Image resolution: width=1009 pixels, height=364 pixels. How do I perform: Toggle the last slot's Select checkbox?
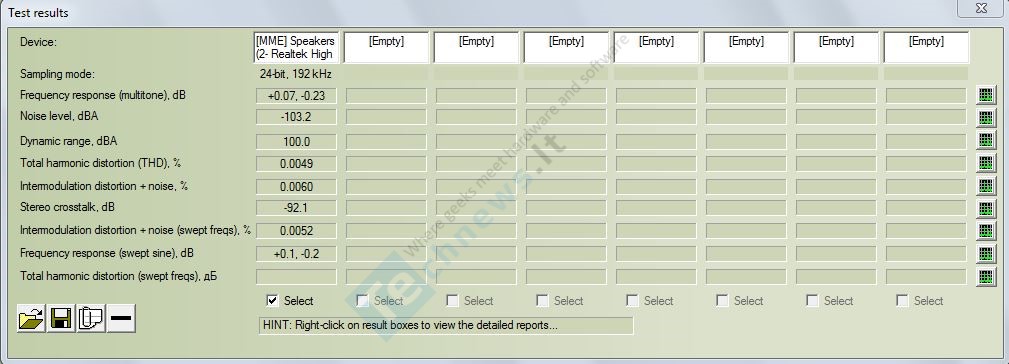click(x=903, y=300)
